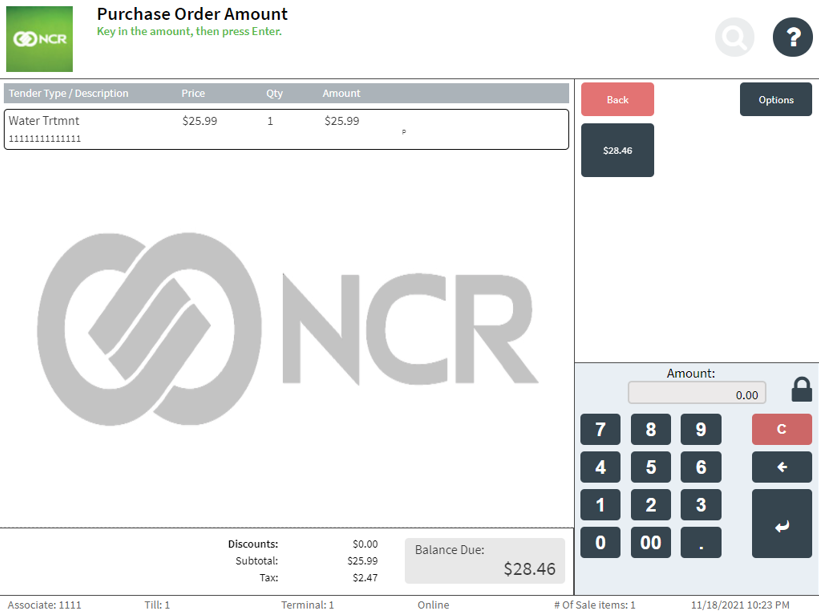Viewport: 819px width, 614px height.
Task: Select the Water Trtmnt line item
Action: click(x=286, y=129)
